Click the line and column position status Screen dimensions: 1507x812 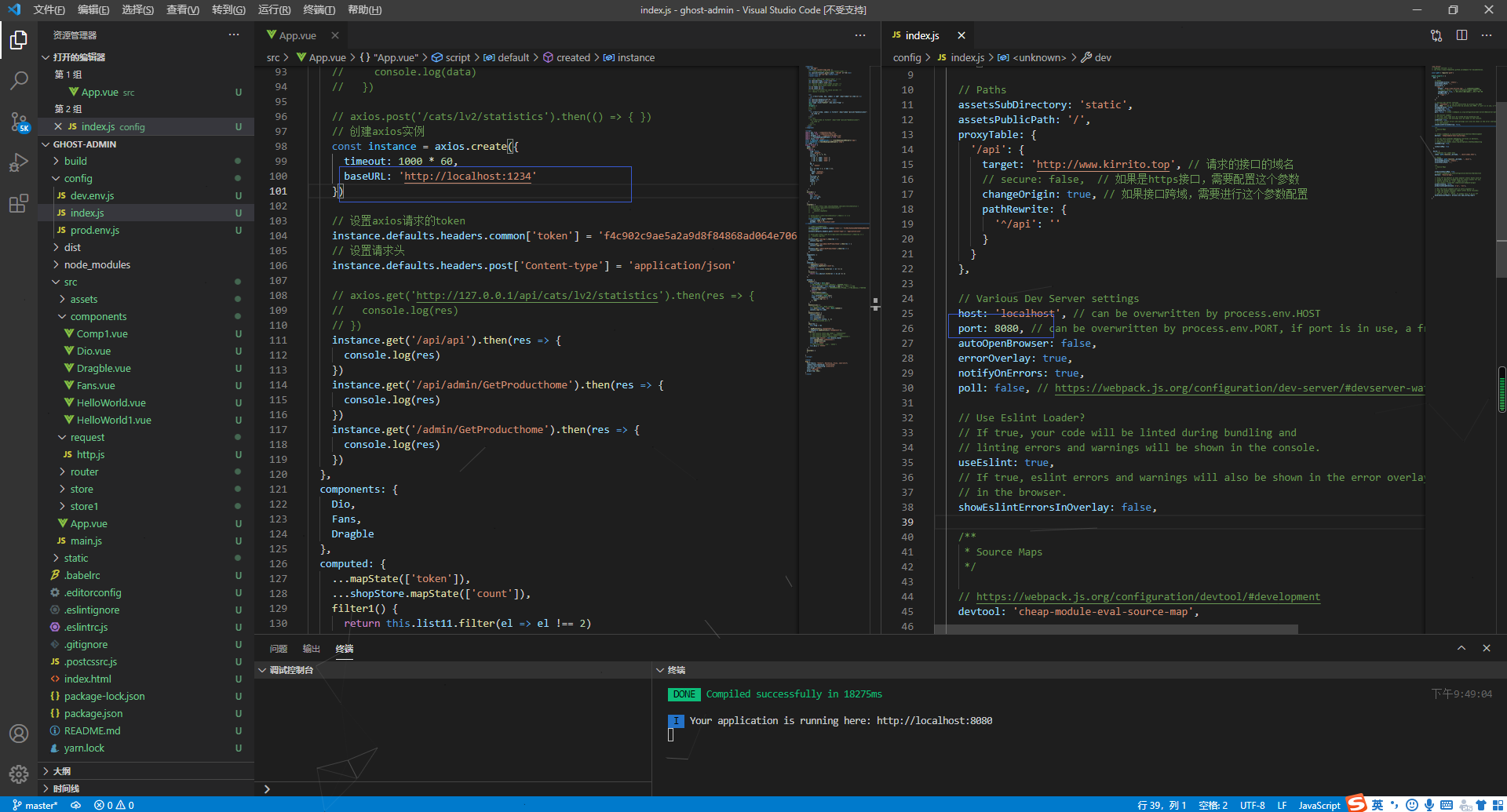(x=1162, y=805)
